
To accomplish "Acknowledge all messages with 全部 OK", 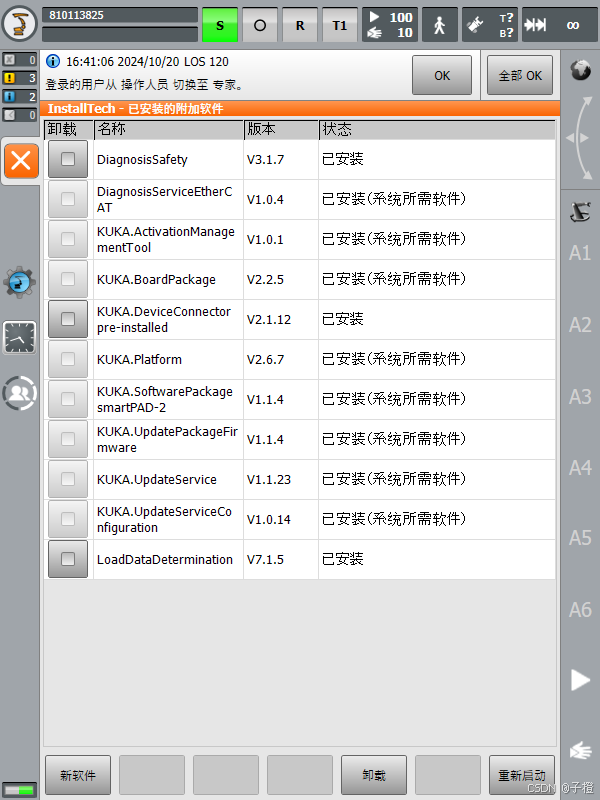I will coord(520,76).
